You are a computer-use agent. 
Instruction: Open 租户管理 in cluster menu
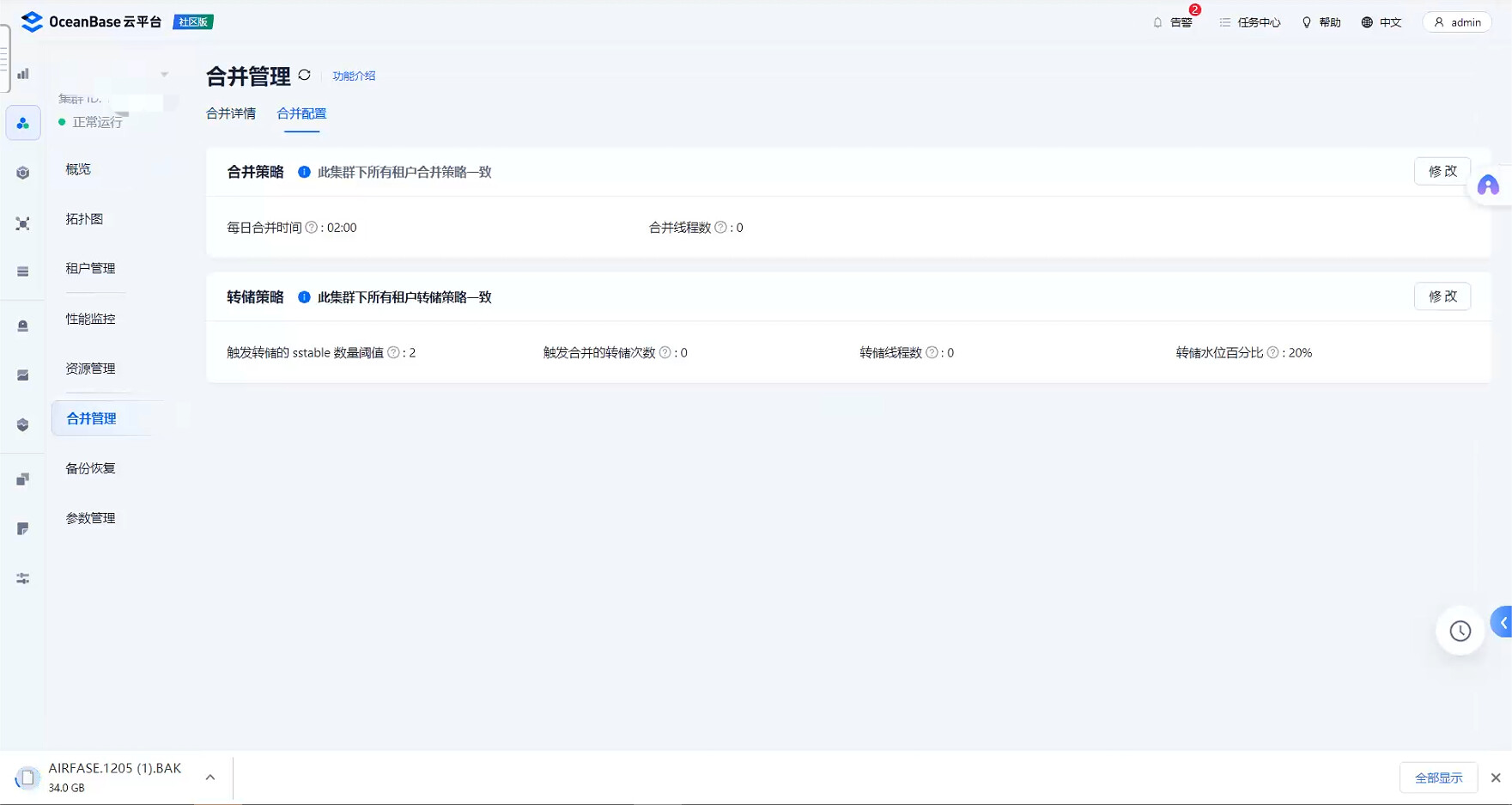tap(90, 269)
